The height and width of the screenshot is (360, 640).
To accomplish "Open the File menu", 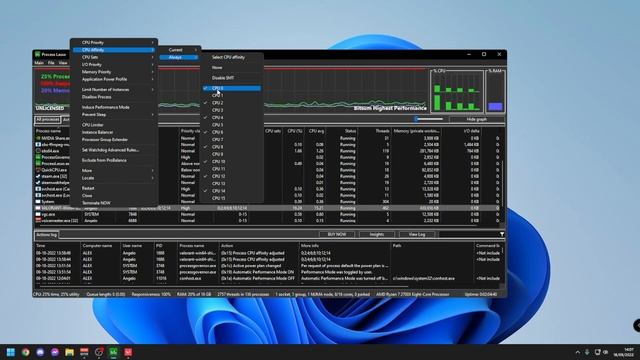I will 51,63.
